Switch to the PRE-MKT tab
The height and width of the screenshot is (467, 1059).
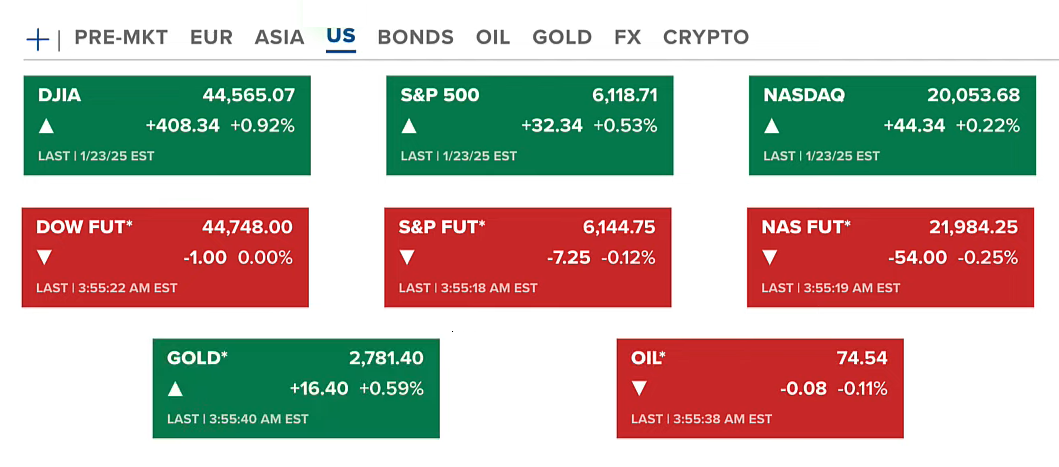point(123,38)
